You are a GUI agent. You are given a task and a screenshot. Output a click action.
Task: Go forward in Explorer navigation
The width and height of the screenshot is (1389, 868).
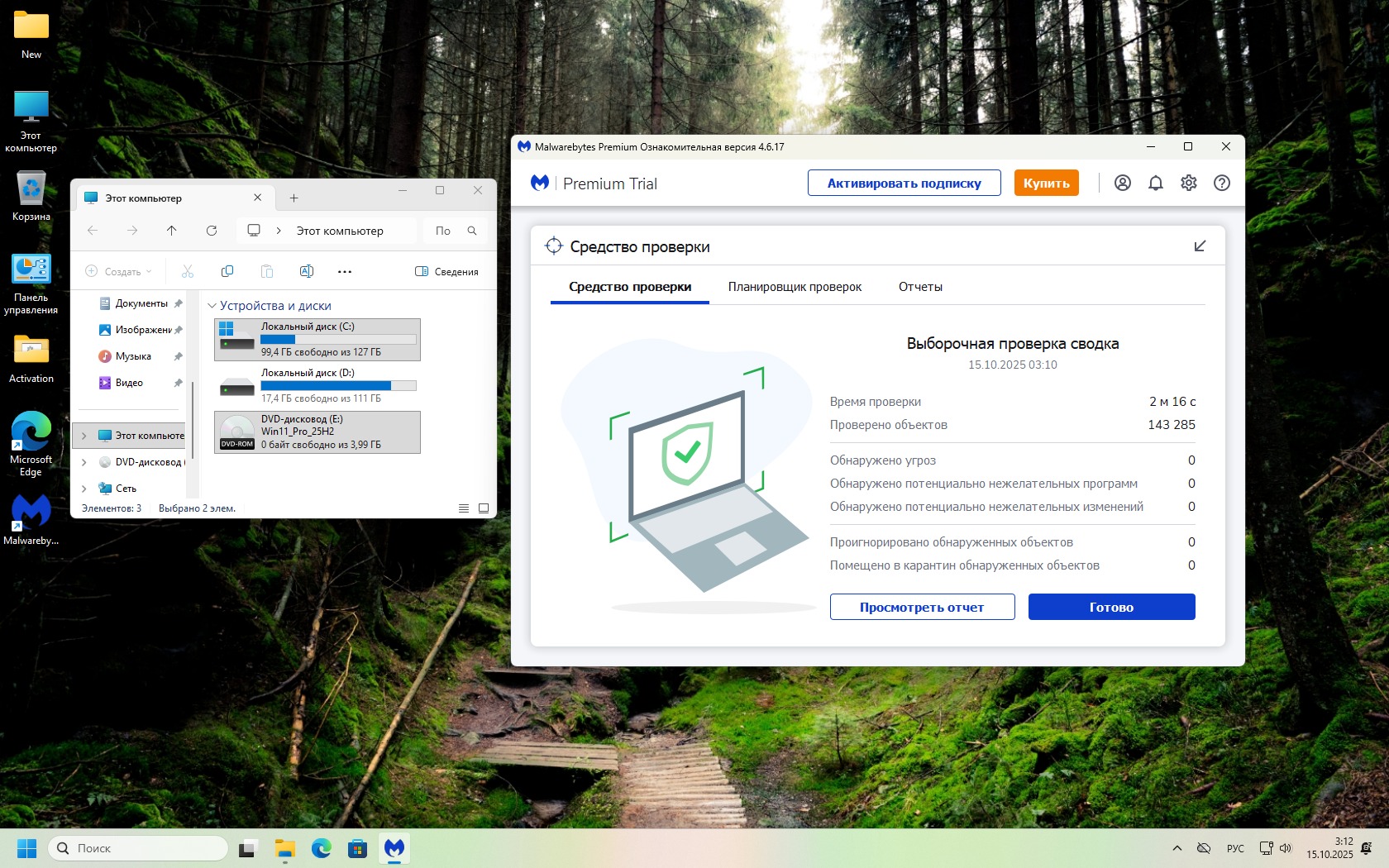132,231
